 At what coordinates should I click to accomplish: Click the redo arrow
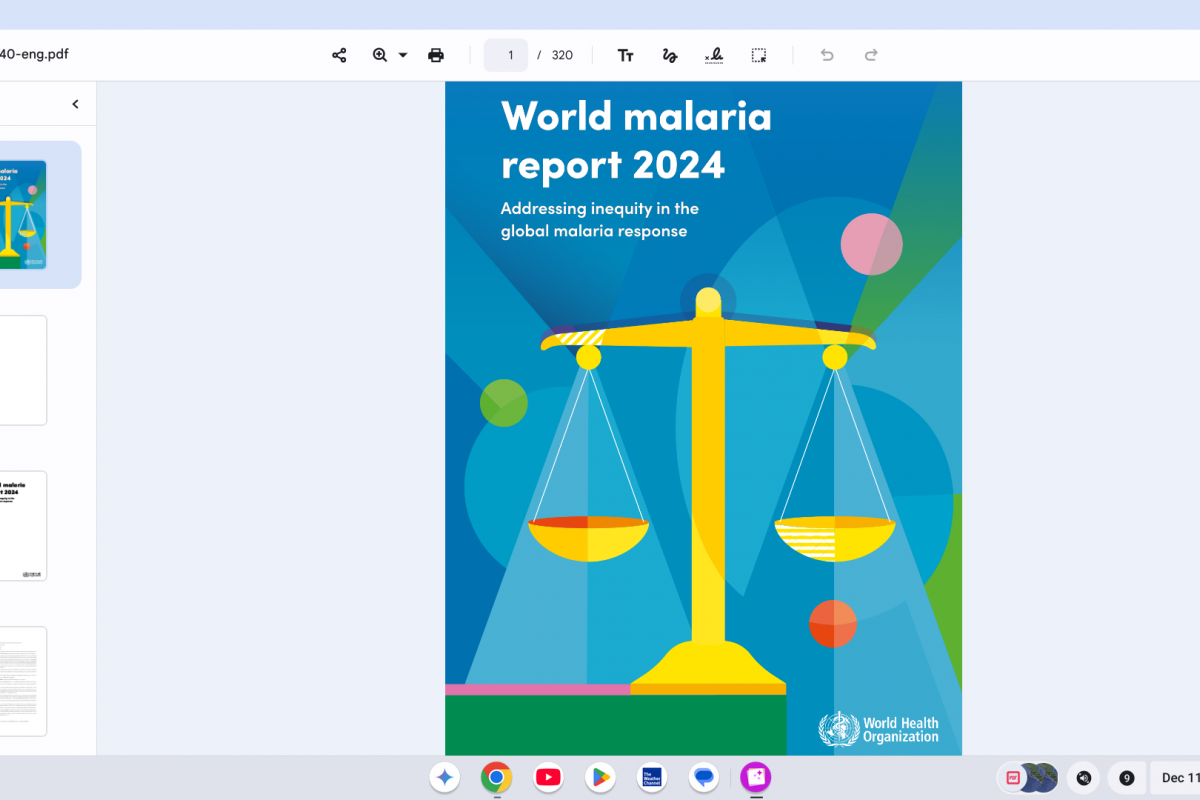pos(871,55)
